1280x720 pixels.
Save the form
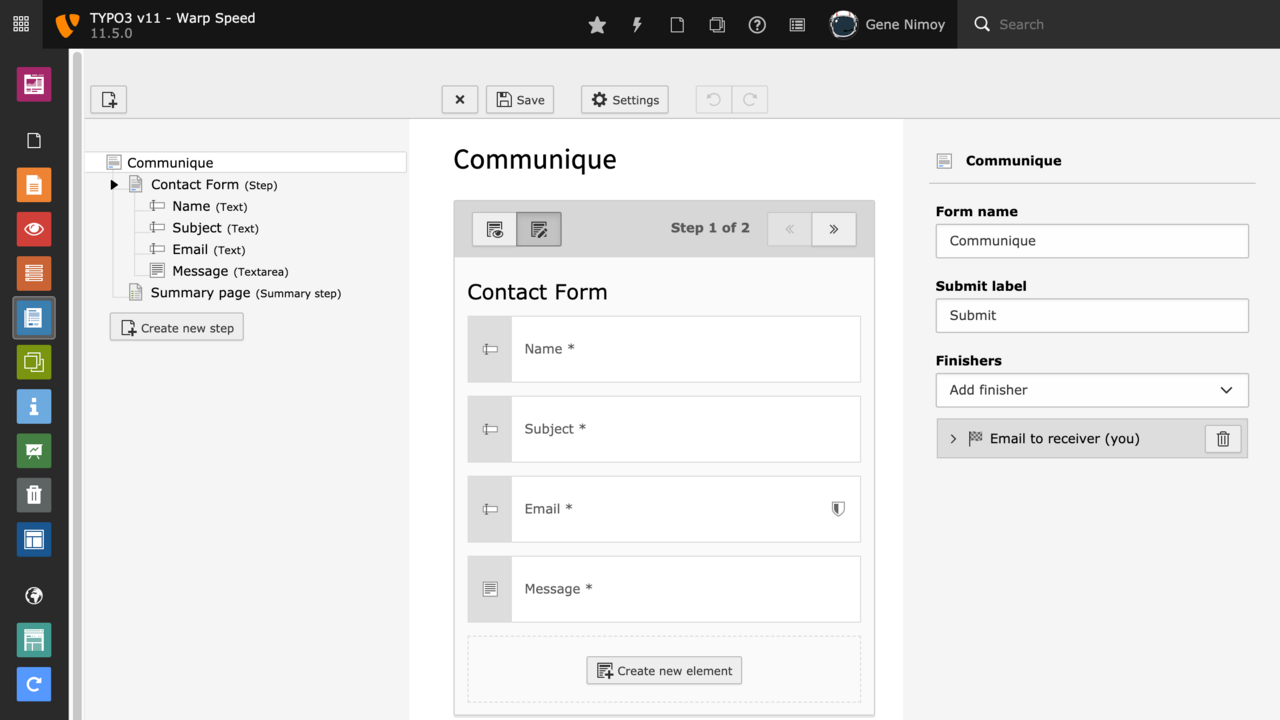click(x=520, y=100)
